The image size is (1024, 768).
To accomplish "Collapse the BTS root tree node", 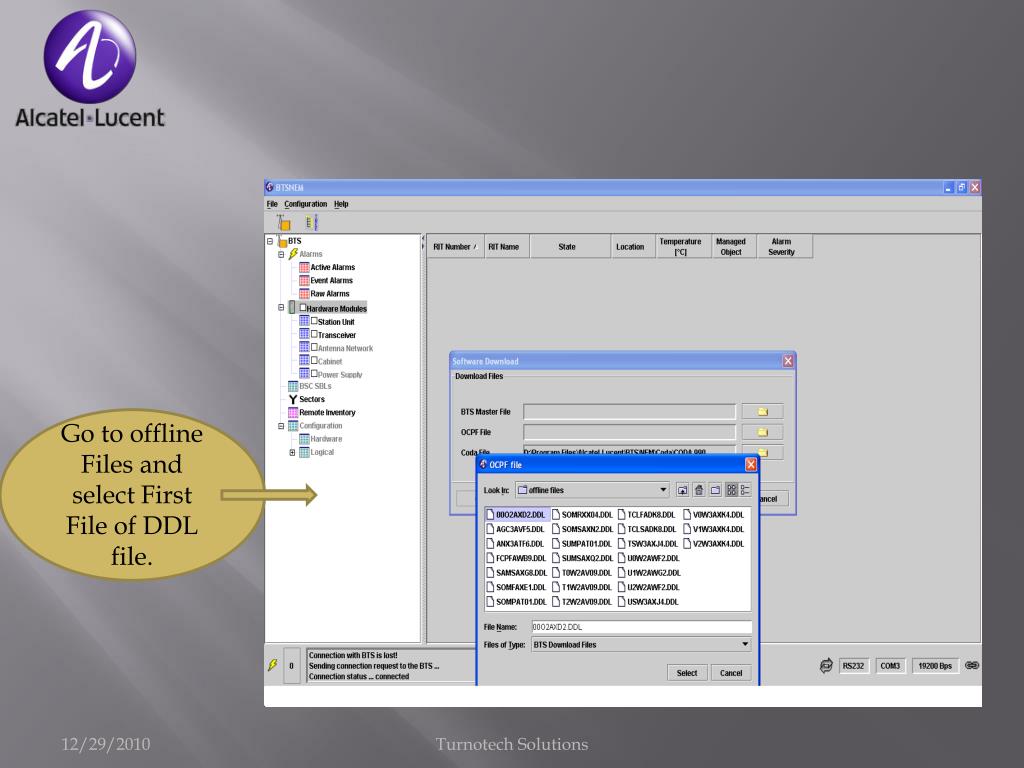I will click(x=270, y=241).
